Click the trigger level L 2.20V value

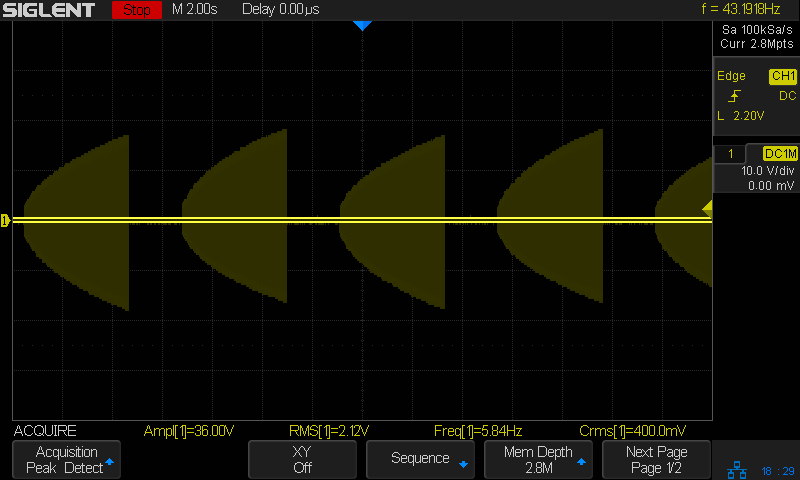pyautogui.click(x=741, y=116)
